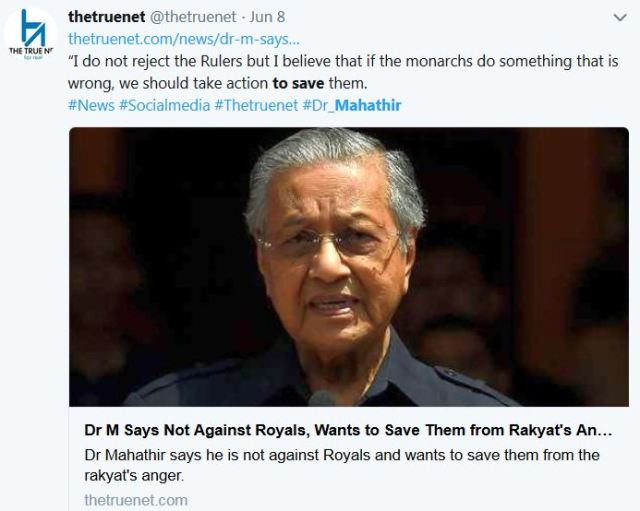Open the tweet options chevron menu
The width and height of the screenshot is (640, 511).
620,18
